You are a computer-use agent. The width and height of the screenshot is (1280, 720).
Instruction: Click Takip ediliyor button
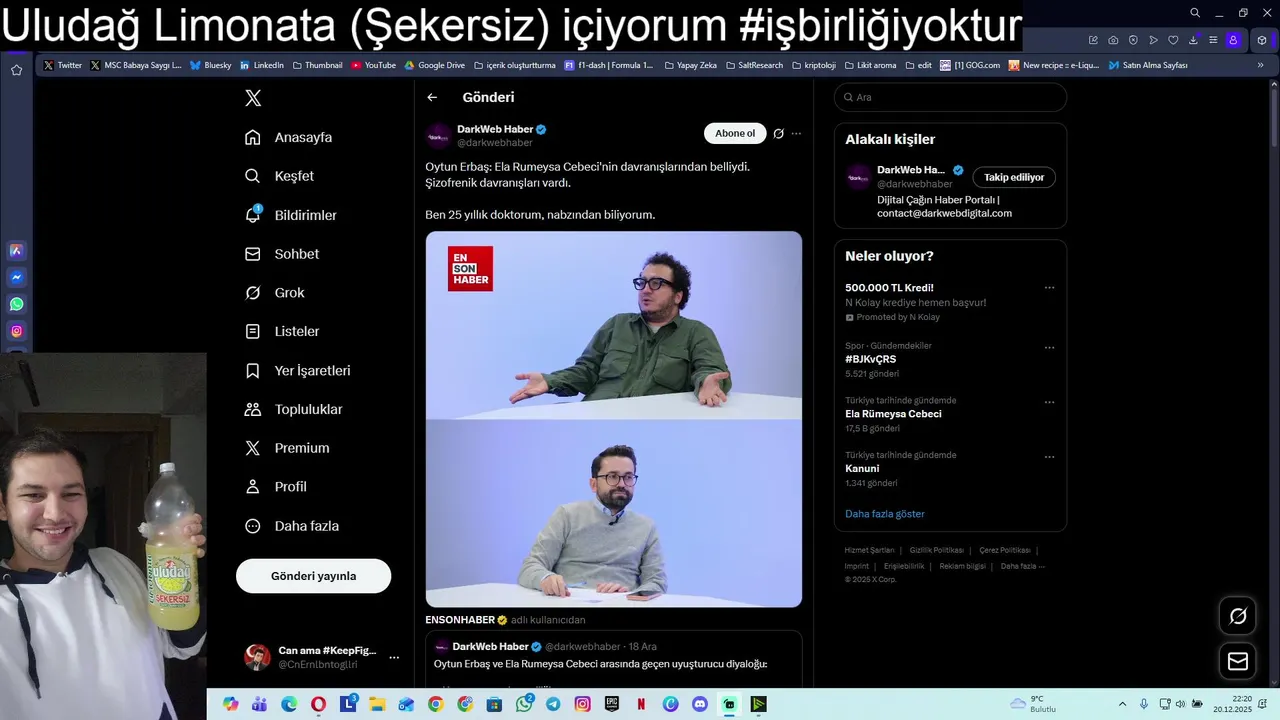tap(1014, 177)
